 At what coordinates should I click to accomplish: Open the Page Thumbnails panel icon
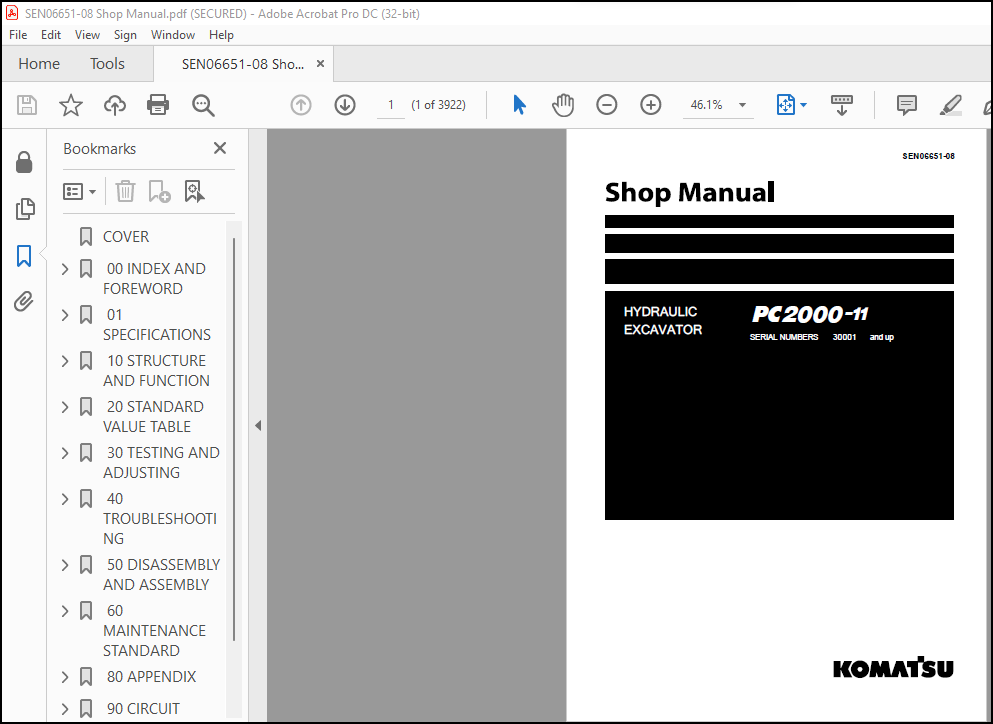pos(25,208)
